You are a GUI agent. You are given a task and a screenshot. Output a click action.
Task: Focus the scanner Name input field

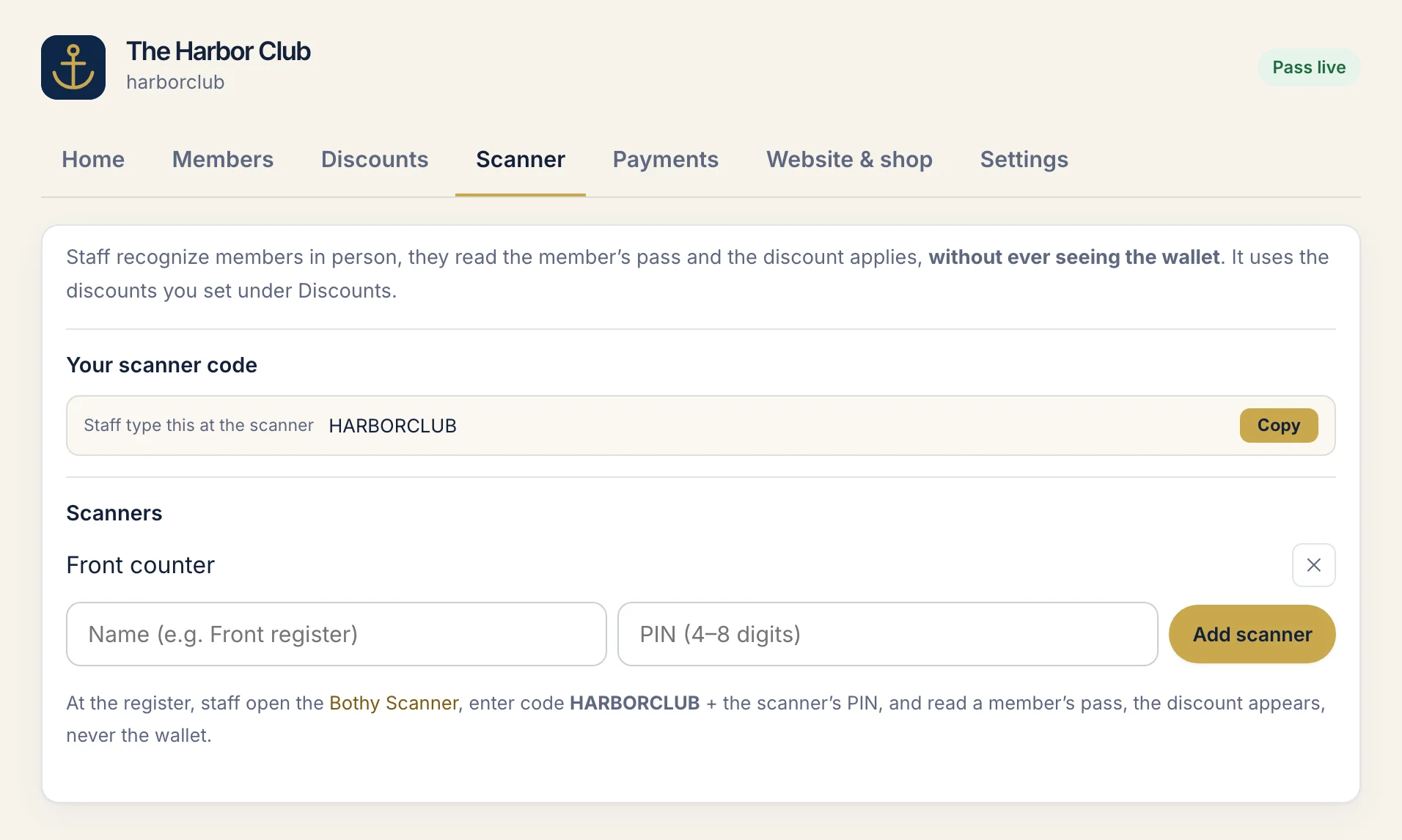click(x=337, y=634)
